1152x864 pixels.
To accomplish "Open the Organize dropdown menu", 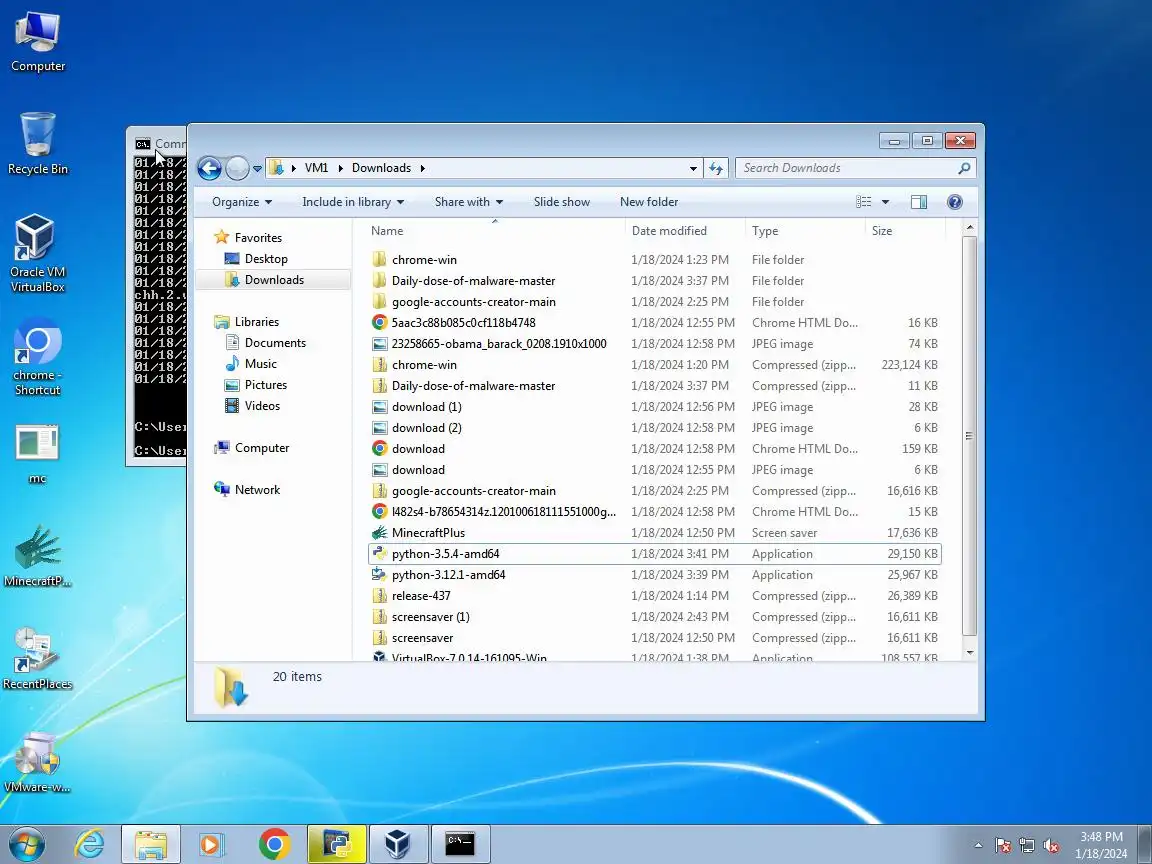I will pos(242,202).
